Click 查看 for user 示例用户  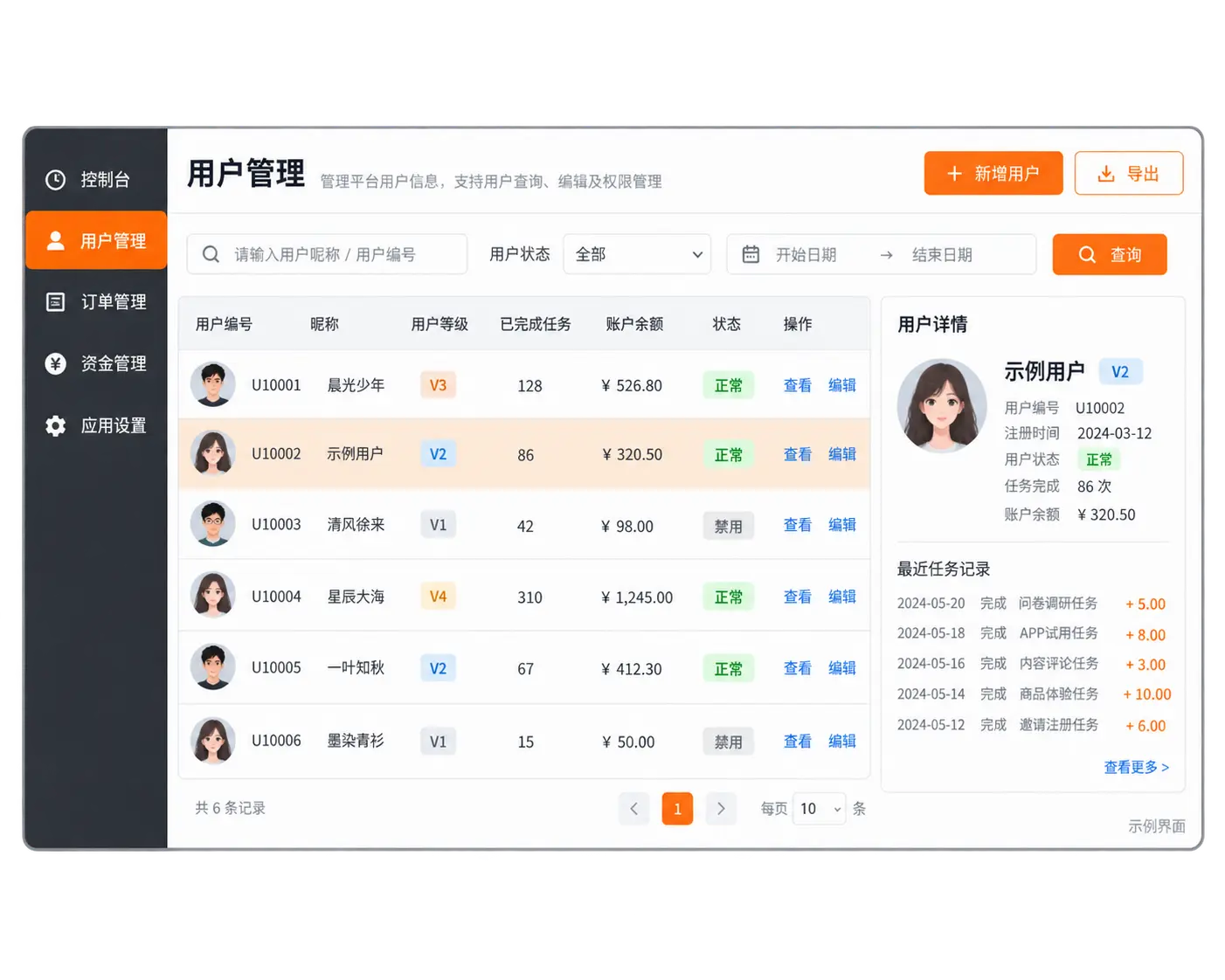click(798, 454)
